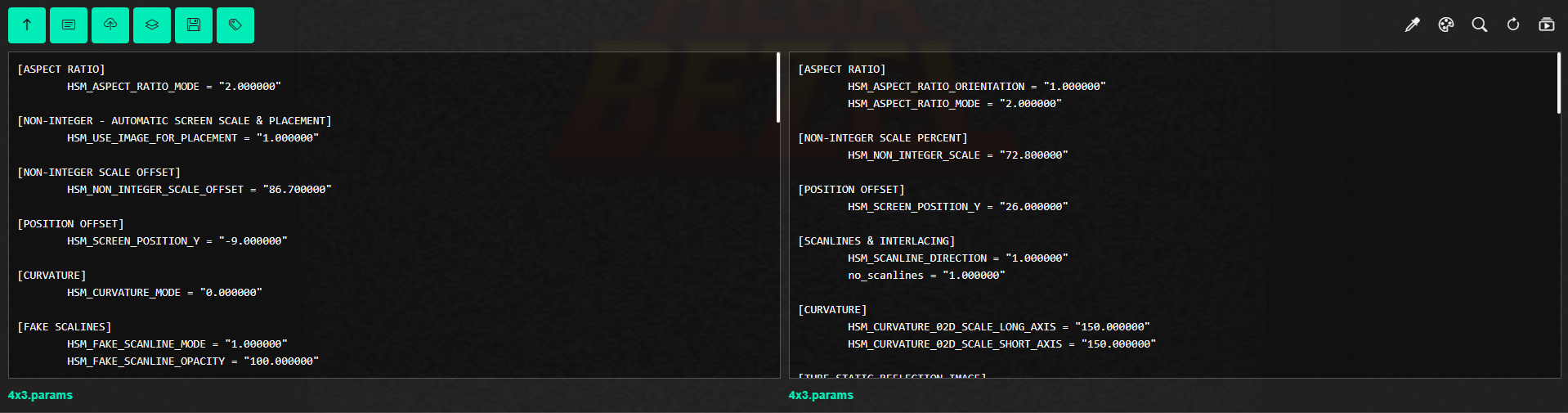Click the green text-card icon button
The height and width of the screenshot is (413, 1568).
pos(69,25)
